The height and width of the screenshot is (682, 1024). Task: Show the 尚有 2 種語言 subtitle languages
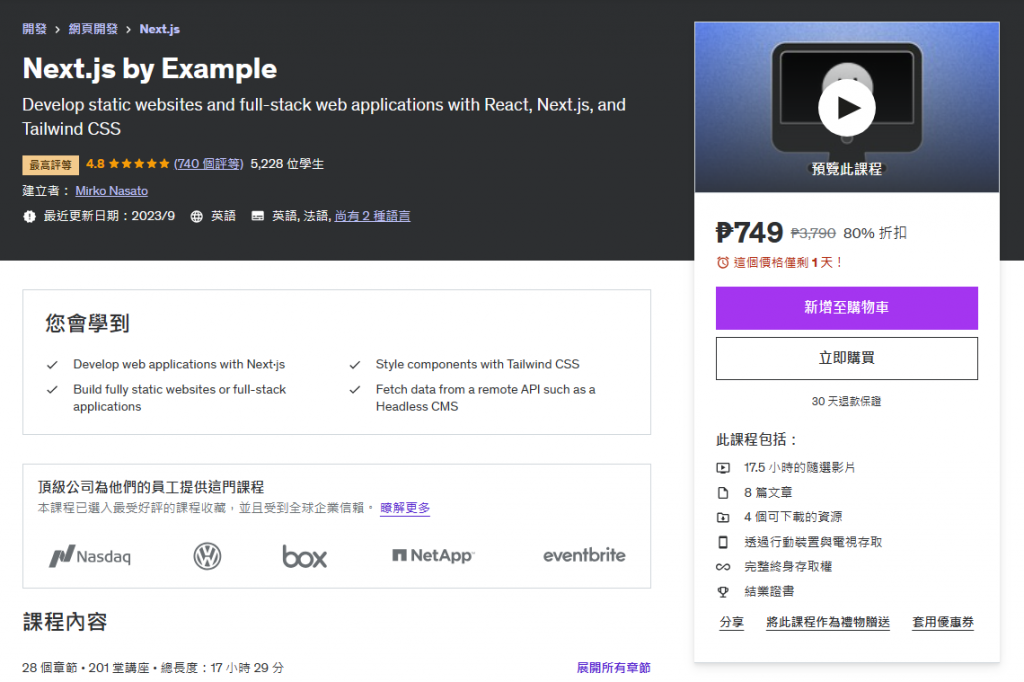click(372, 216)
